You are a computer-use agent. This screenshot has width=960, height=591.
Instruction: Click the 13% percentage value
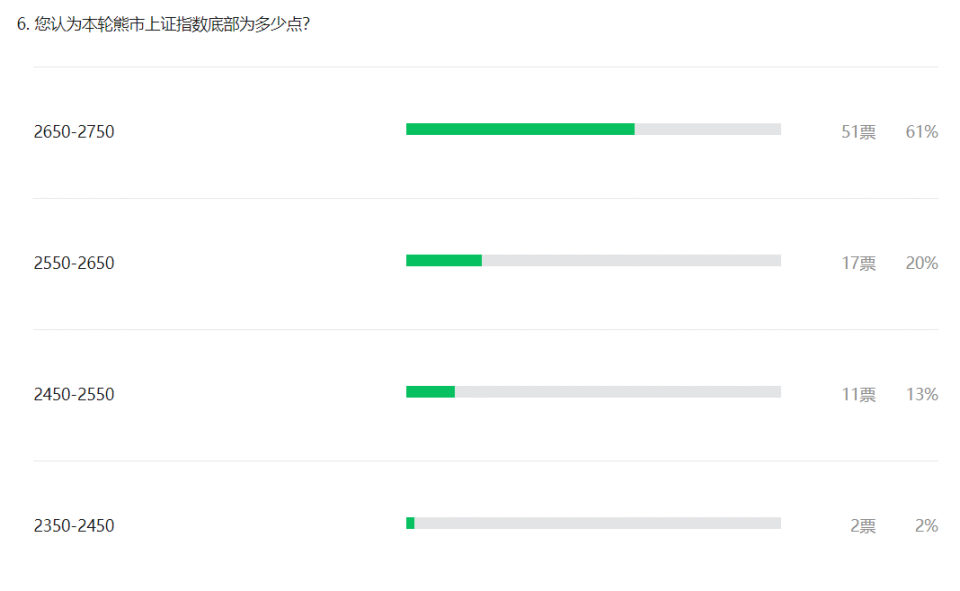[x=921, y=394]
